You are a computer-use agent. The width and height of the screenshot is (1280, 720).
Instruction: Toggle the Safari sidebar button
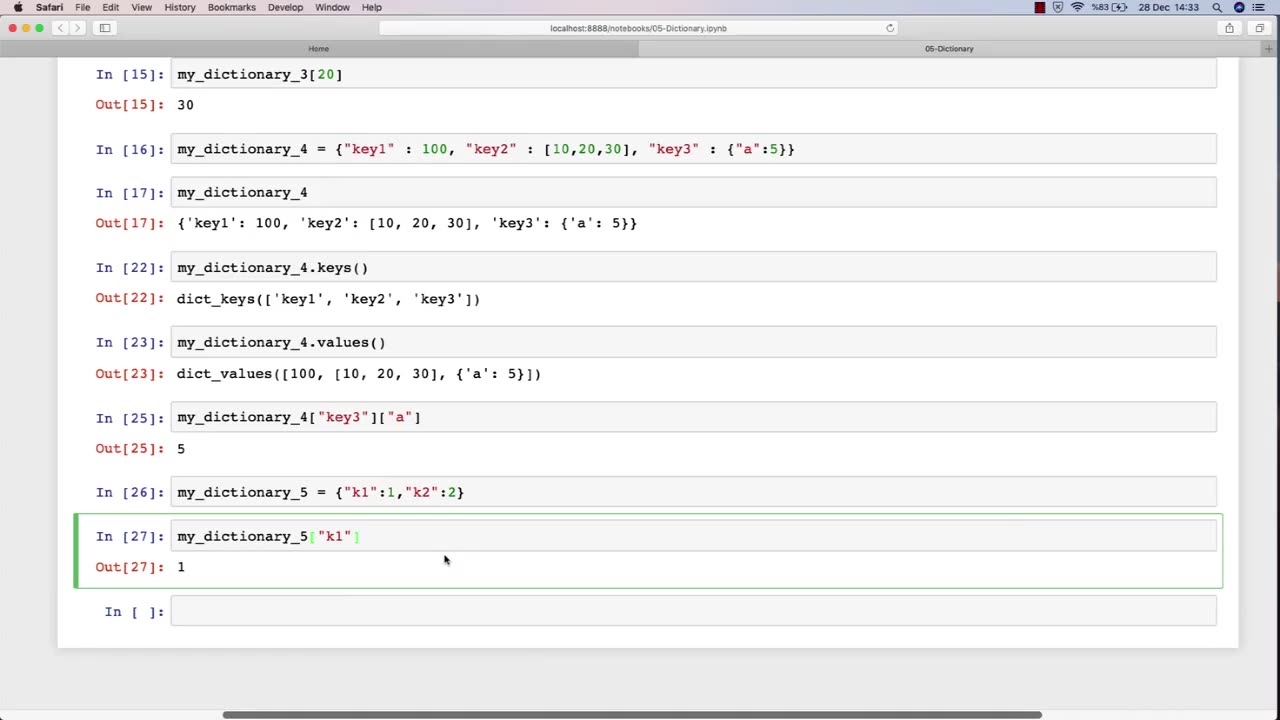(104, 28)
